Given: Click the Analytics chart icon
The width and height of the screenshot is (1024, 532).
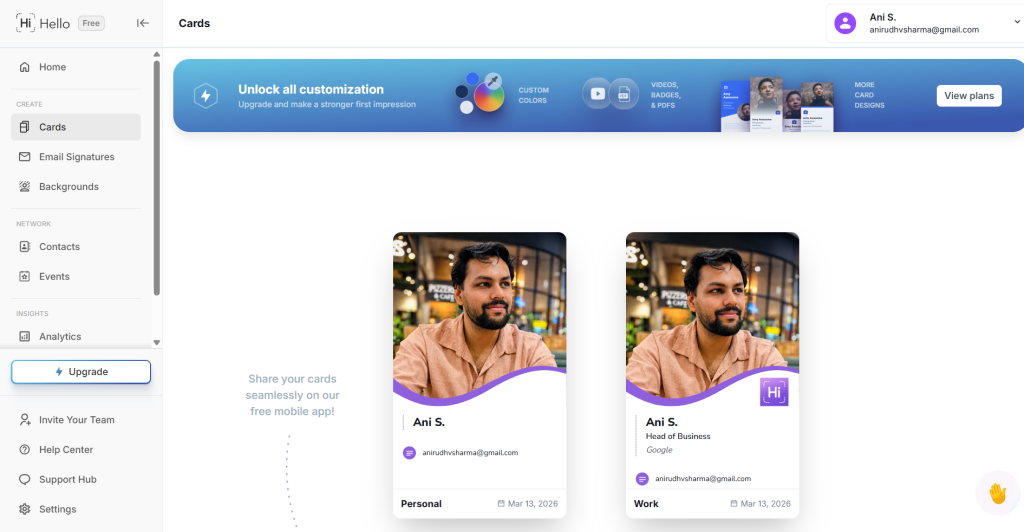Looking at the screenshot, I should (25, 337).
